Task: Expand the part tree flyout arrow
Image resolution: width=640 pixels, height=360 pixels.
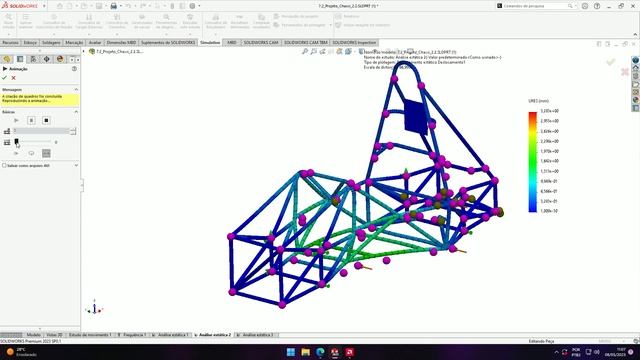Action: (84, 51)
